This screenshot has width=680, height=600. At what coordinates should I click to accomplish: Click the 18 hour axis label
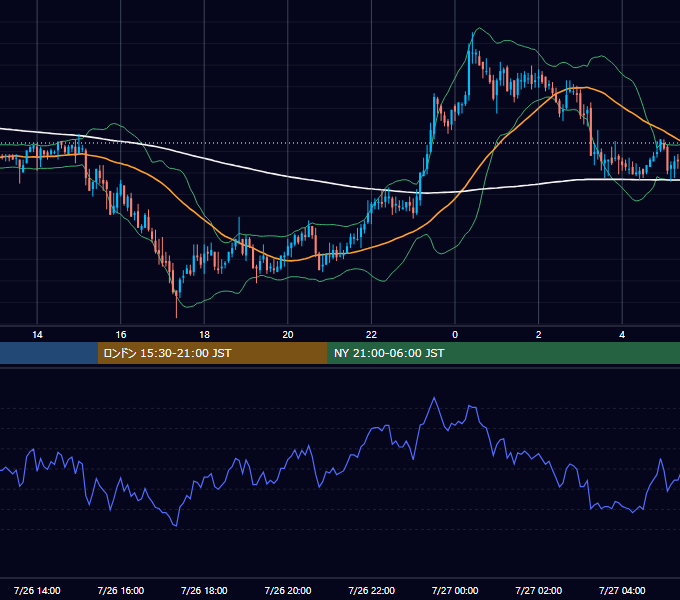[204, 335]
